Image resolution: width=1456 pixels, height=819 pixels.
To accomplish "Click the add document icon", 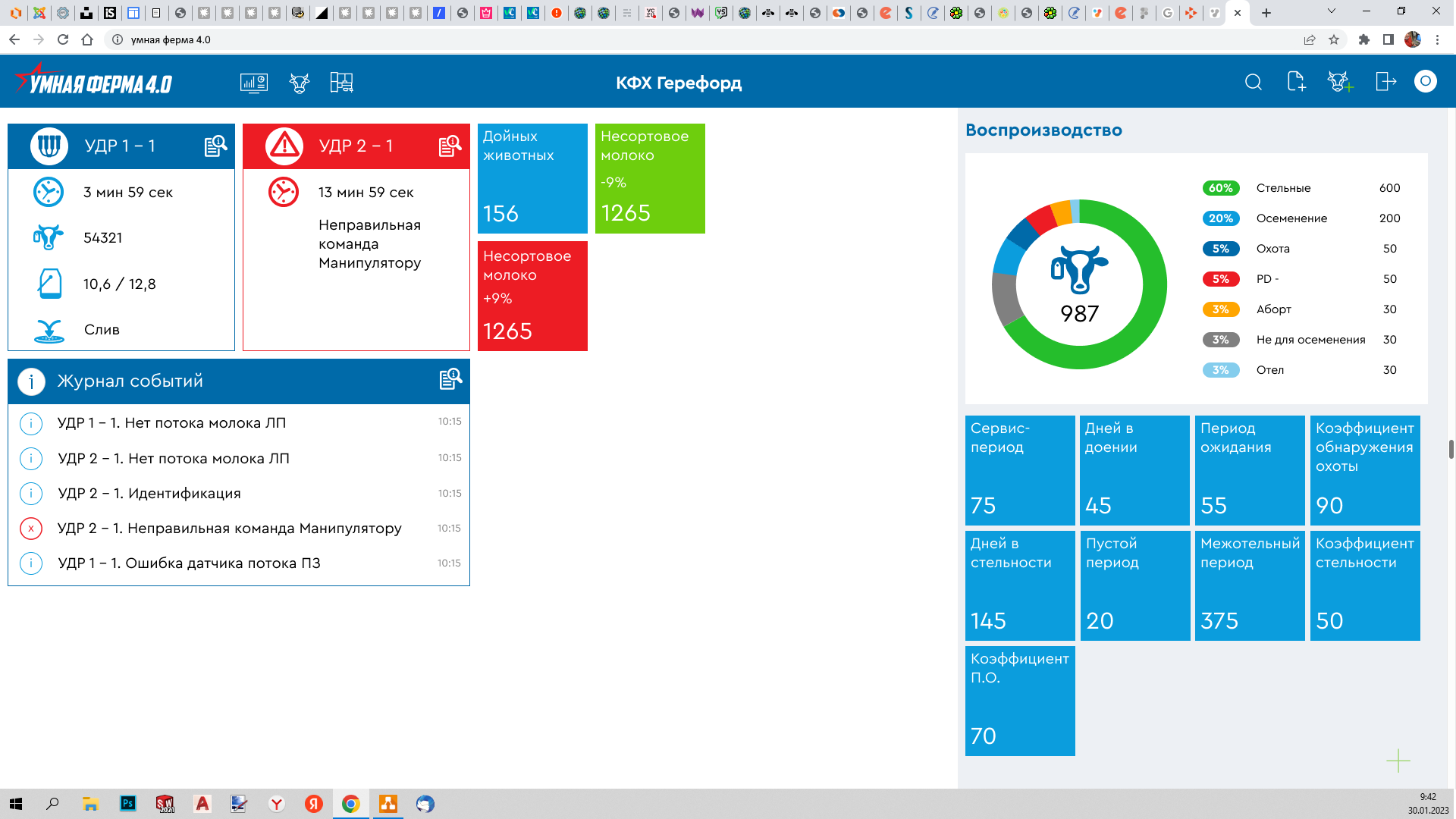I will tap(1296, 82).
